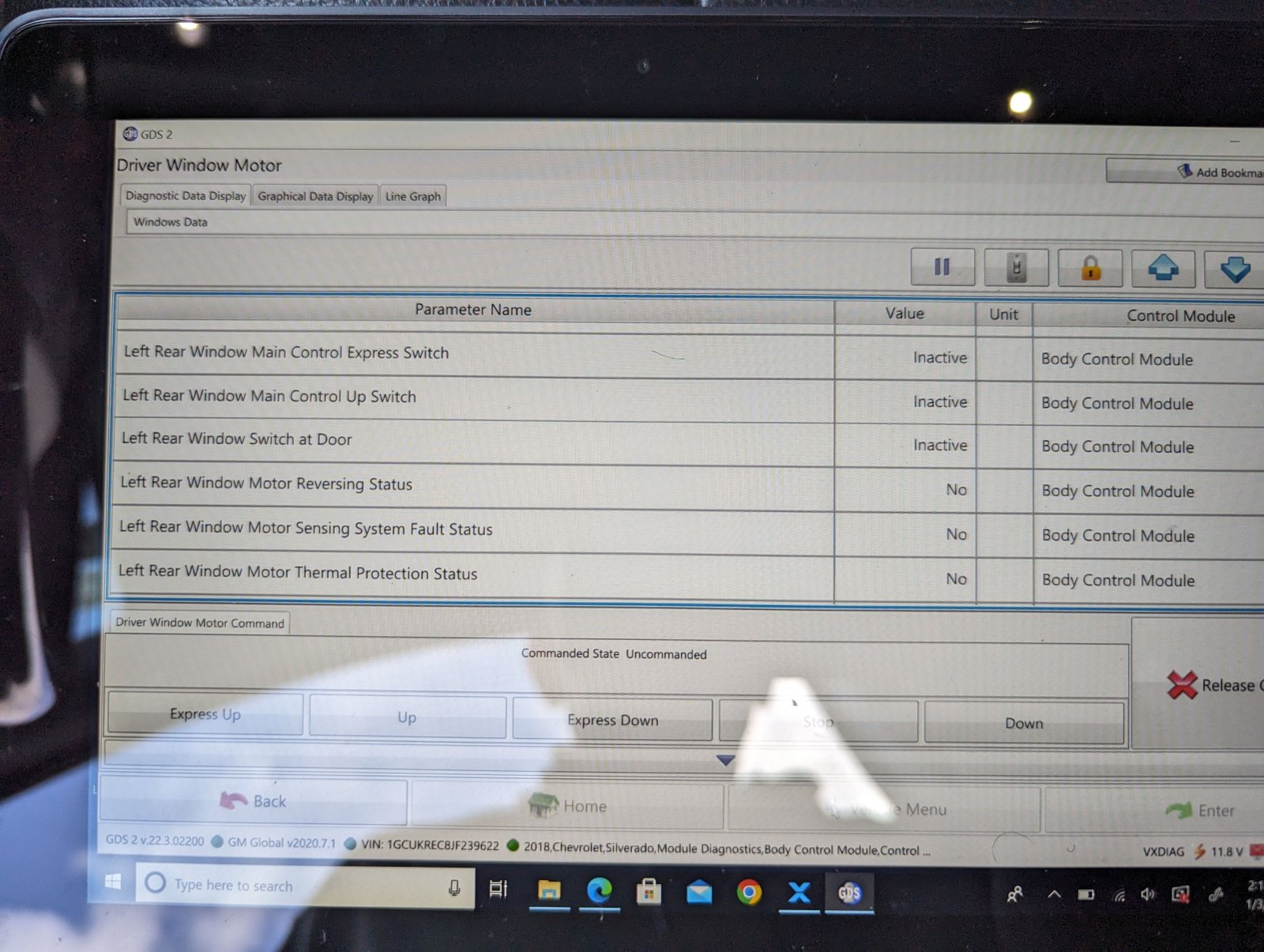Select the Windows Data tab
1264x952 pixels.
point(171,222)
